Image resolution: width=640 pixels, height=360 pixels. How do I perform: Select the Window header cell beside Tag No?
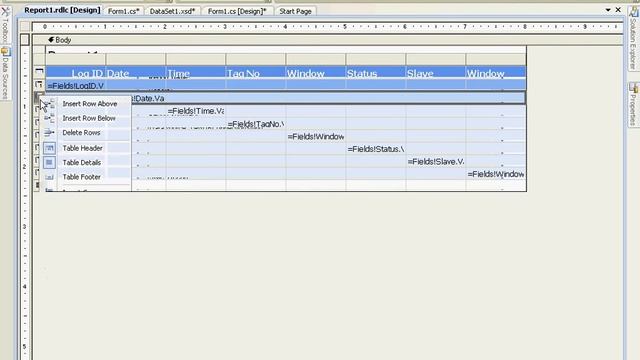tap(316, 73)
